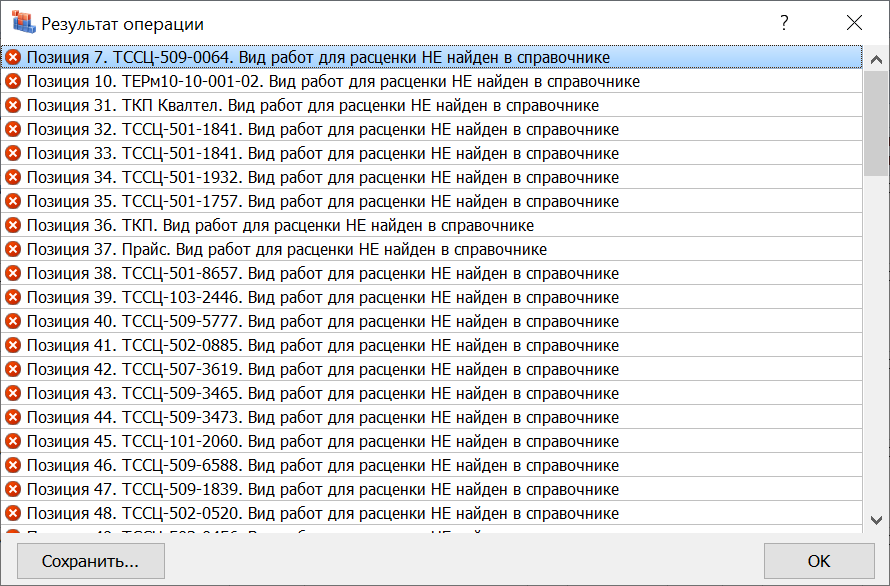Select the row Позиция 10. ТЕРм10-10-001-02
The image size is (890, 586).
[x=431, y=81]
